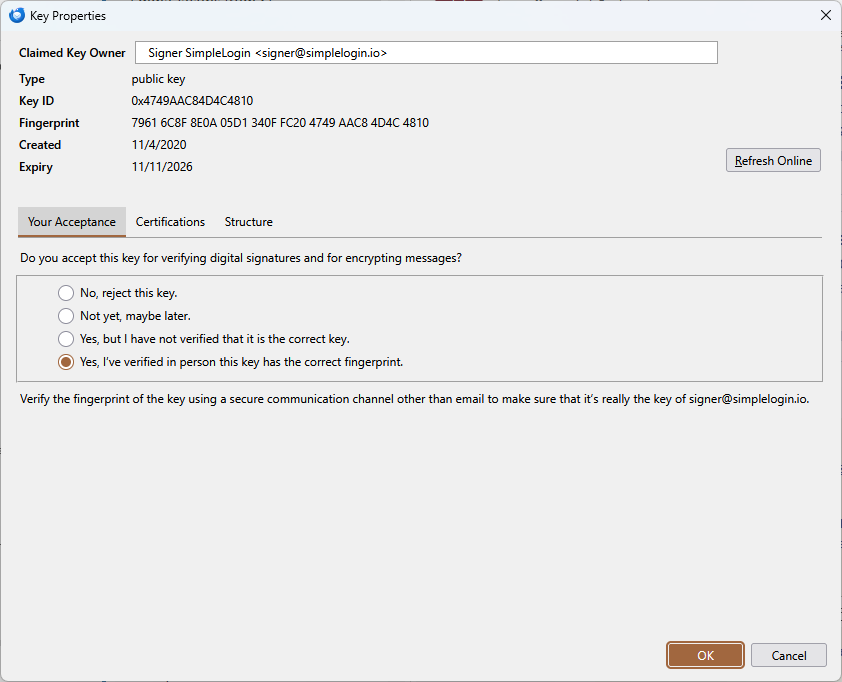Go to the Structure tab
This screenshot has height=682, width=842.
[x=248, y=222]
